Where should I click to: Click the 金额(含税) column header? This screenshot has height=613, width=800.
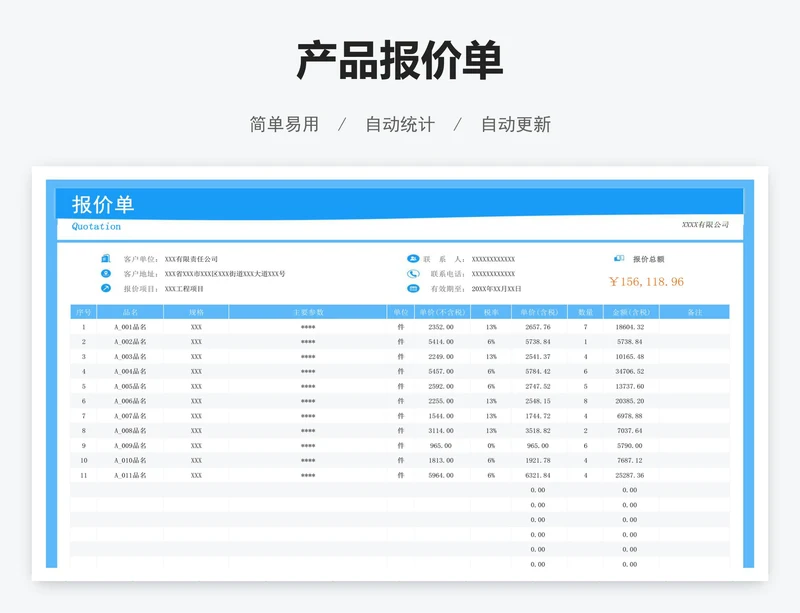(631, 312)
